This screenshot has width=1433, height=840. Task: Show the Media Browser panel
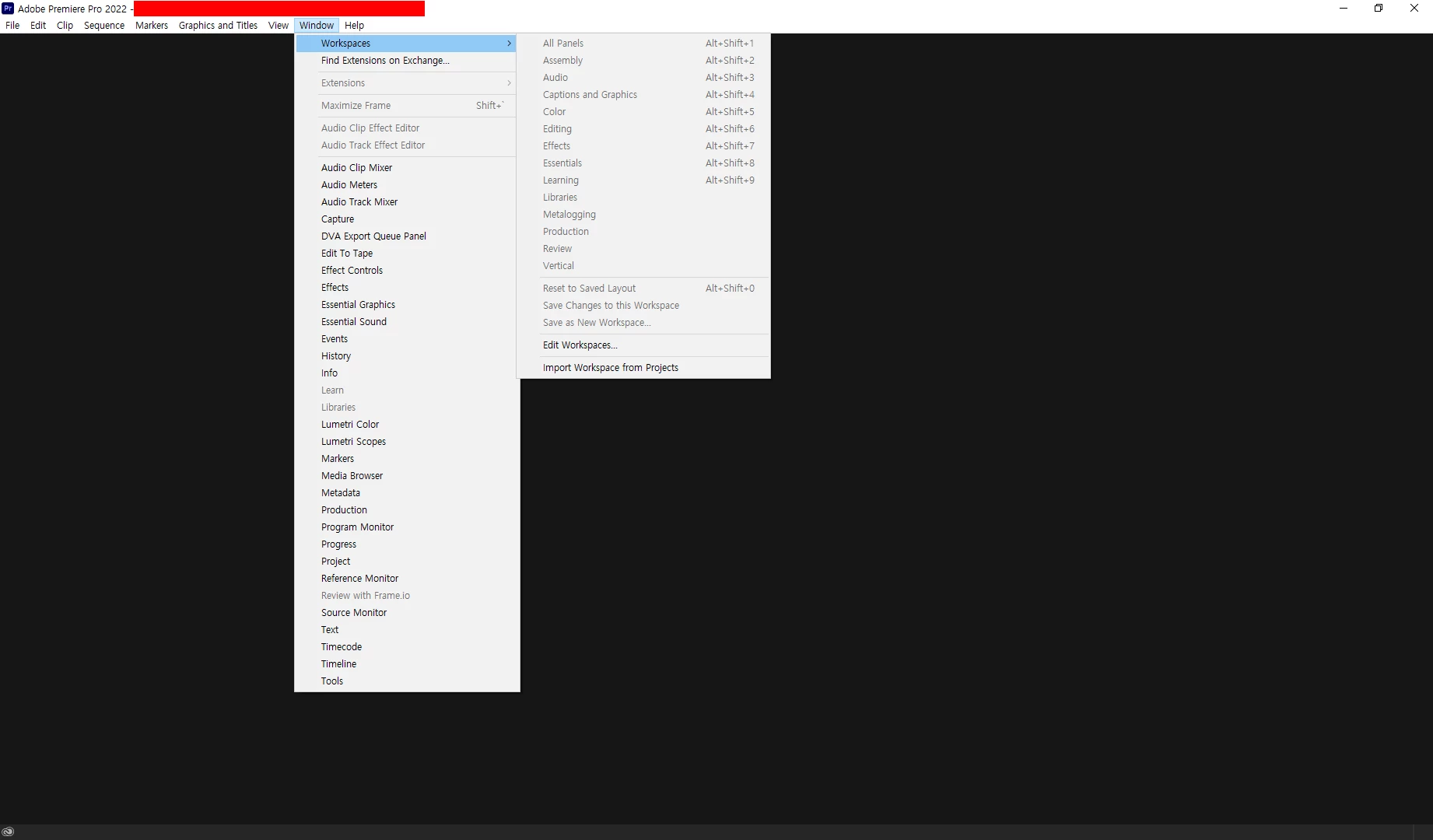point(406,476)
